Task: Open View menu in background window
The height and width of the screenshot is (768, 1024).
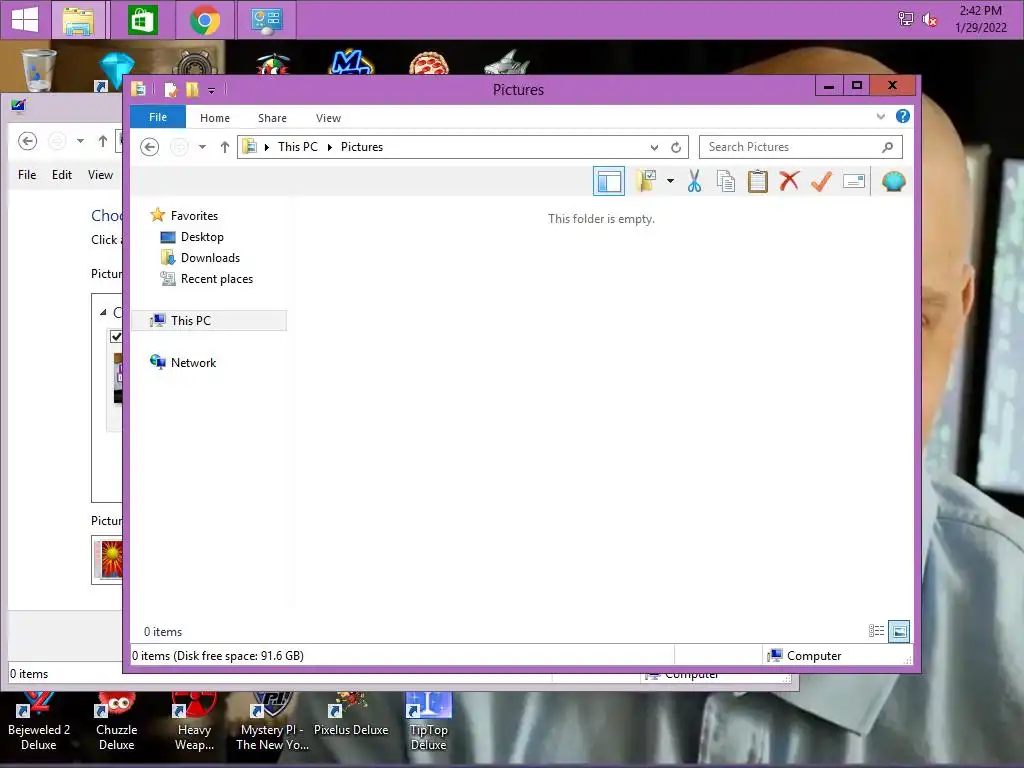Action: [101, 174]
